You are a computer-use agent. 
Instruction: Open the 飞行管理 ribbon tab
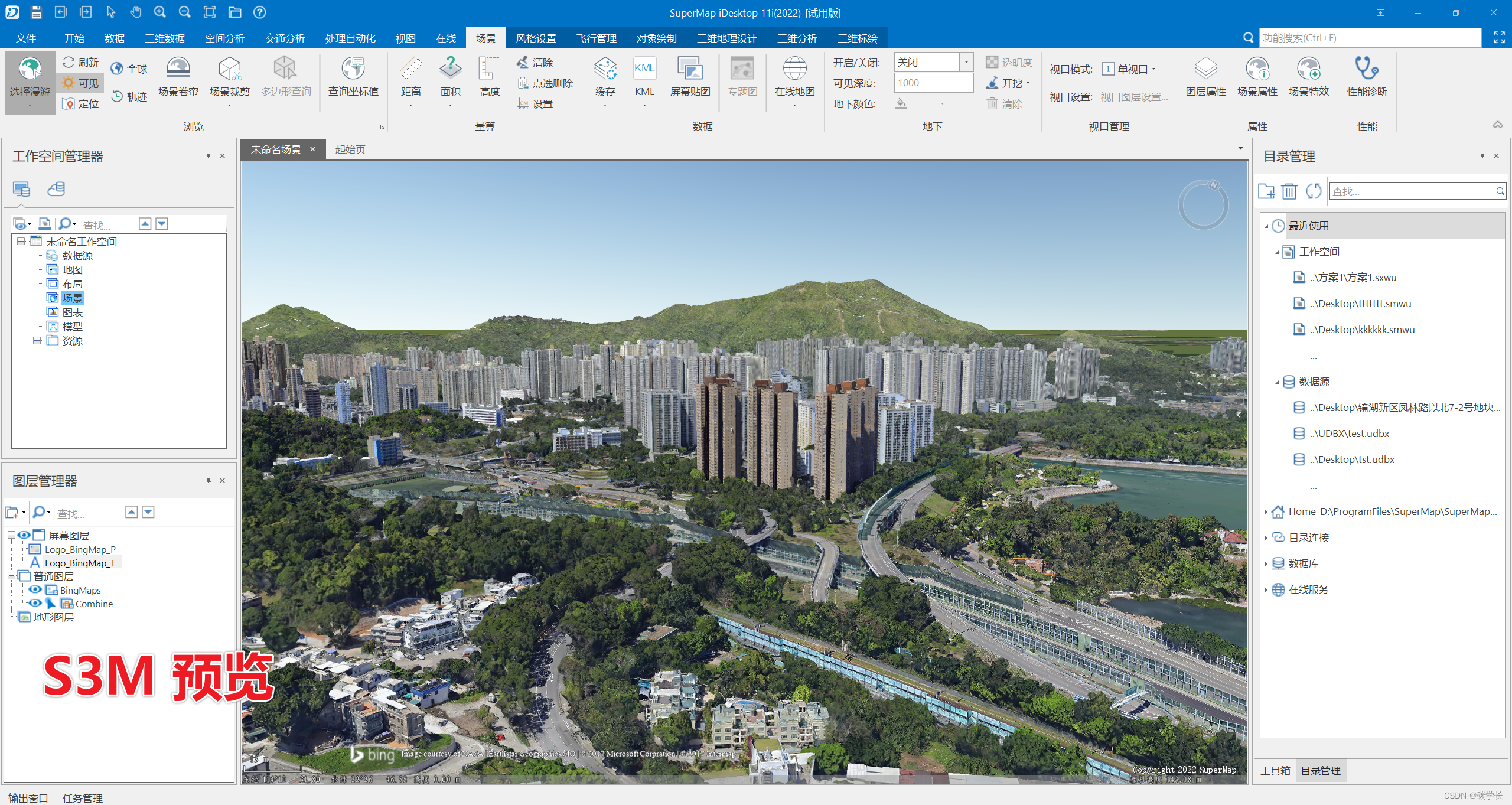(597, 38)
